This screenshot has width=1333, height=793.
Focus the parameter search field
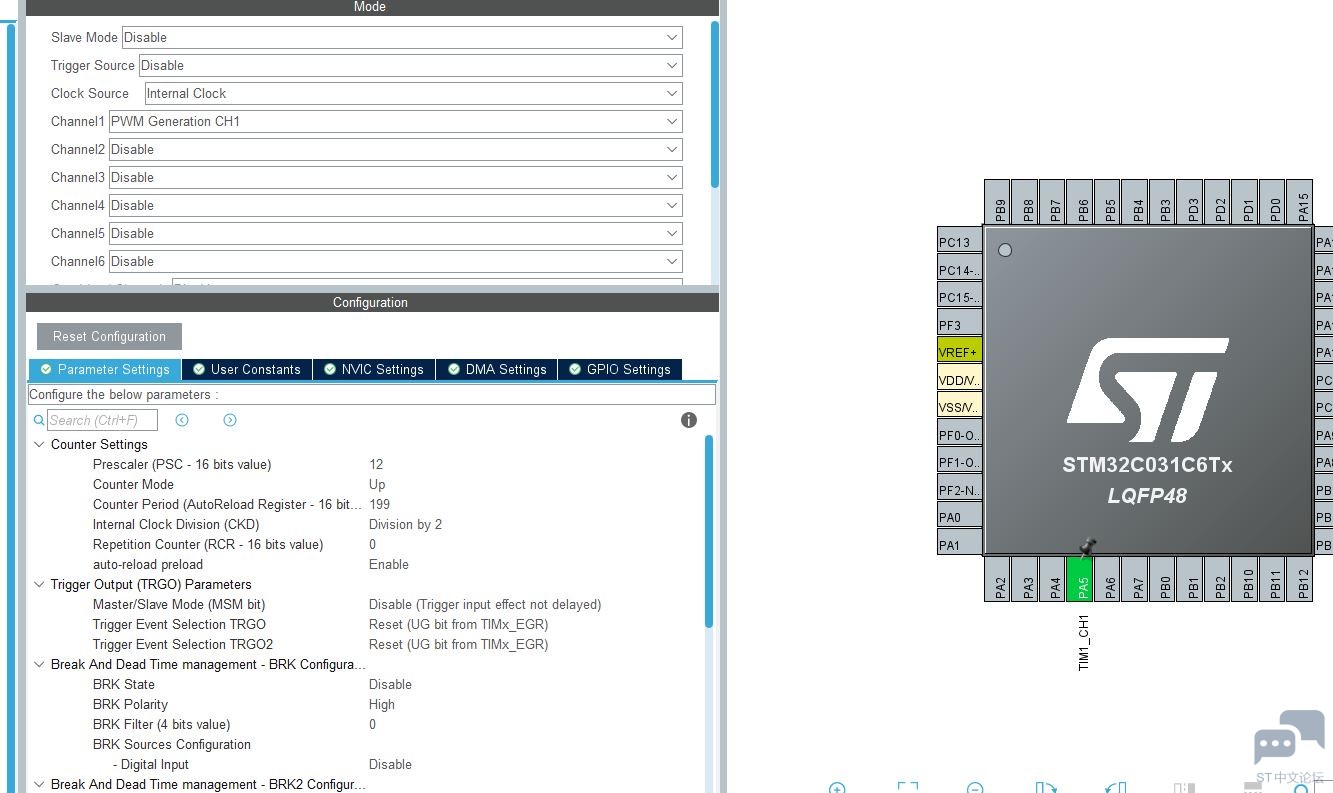102,420
